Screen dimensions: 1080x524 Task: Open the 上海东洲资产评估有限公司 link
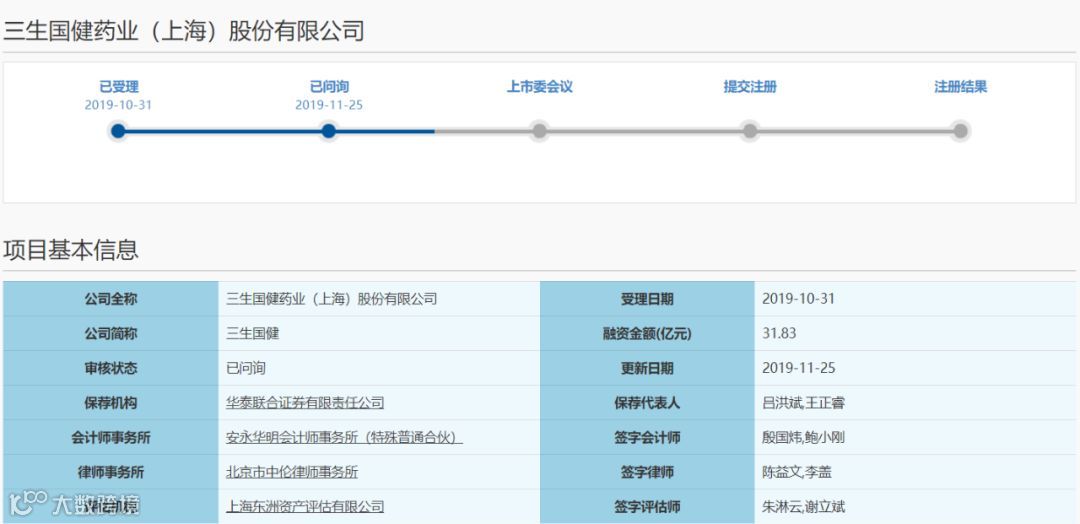(x=305, y=507)
